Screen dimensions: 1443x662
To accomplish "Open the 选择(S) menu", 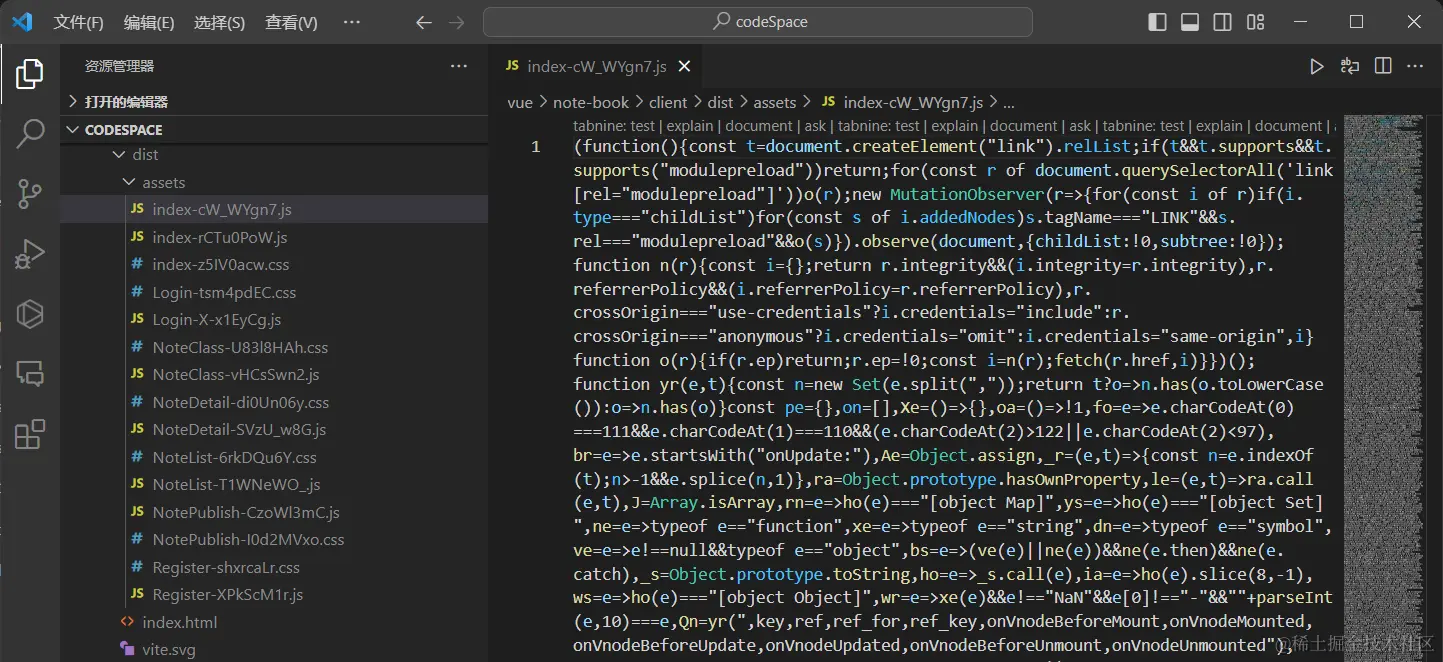I will pyautogui.click(x=219, y=22).
